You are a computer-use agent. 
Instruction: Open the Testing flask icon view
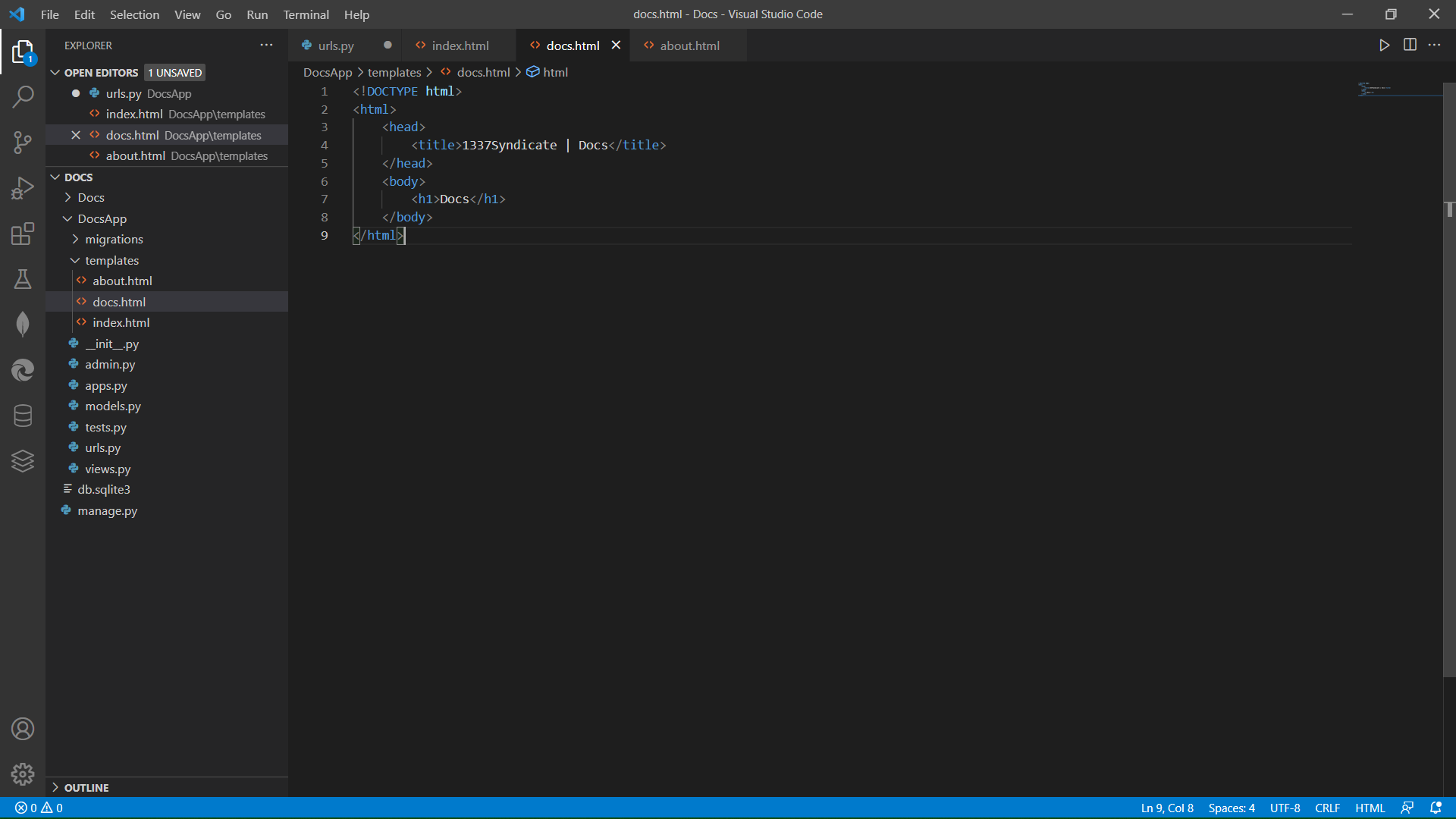(x=23, y=279)
